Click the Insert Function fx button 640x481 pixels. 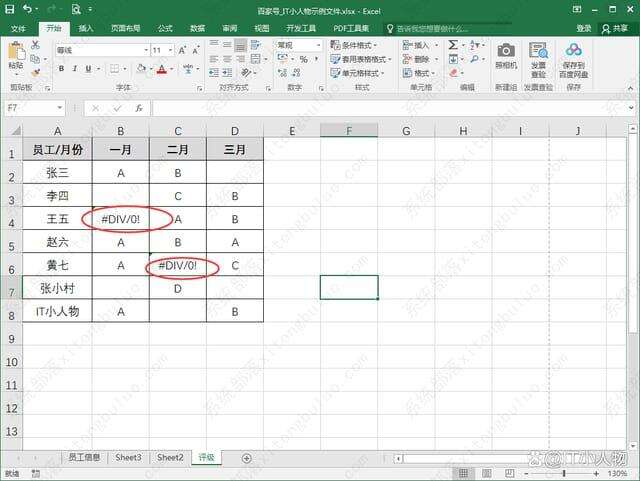pyautogui.click(x=139, y=108)
